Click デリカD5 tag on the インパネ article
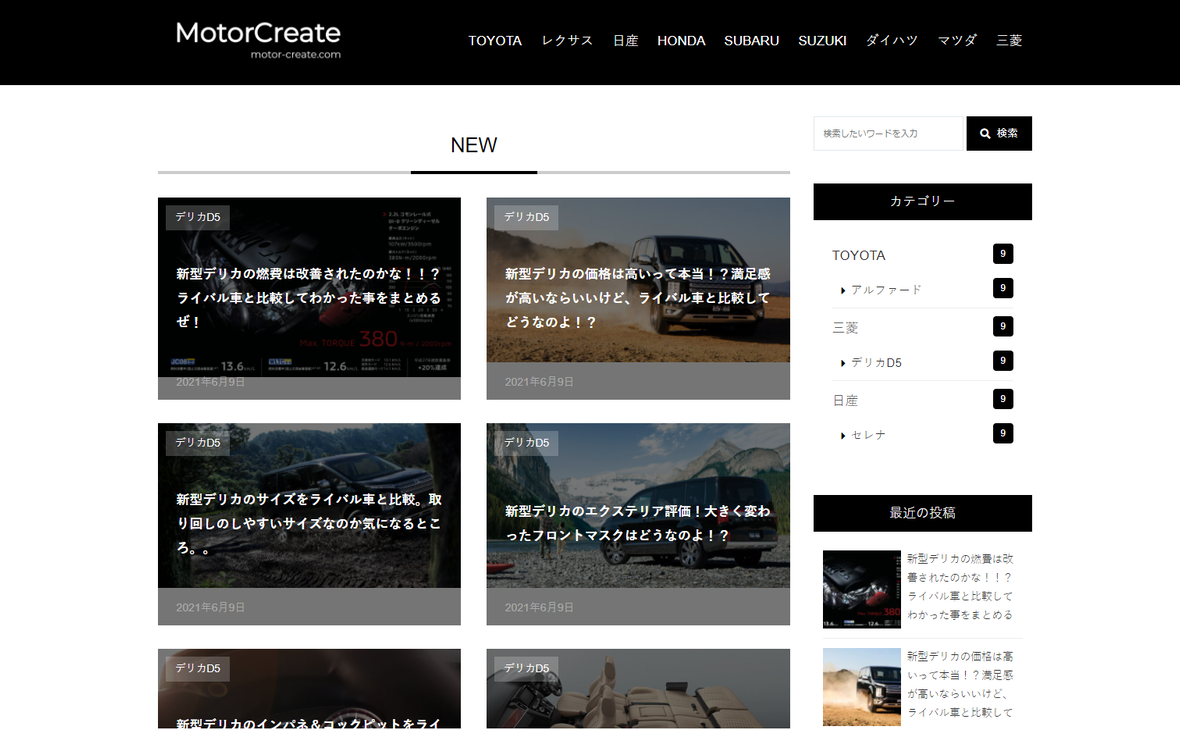 198,668
